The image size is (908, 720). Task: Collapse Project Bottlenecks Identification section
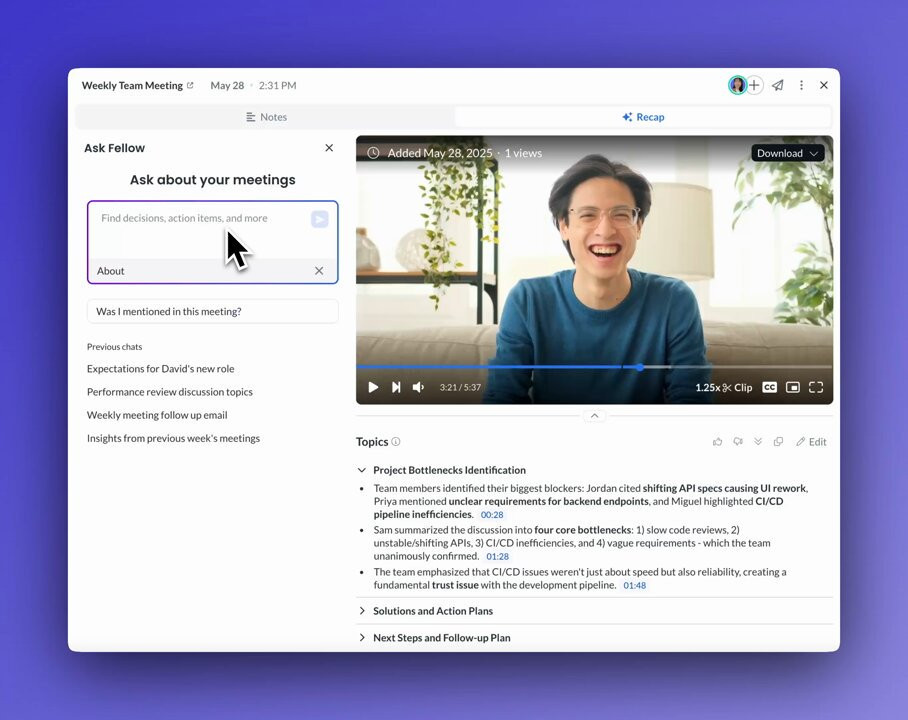(x=362, y=470)
